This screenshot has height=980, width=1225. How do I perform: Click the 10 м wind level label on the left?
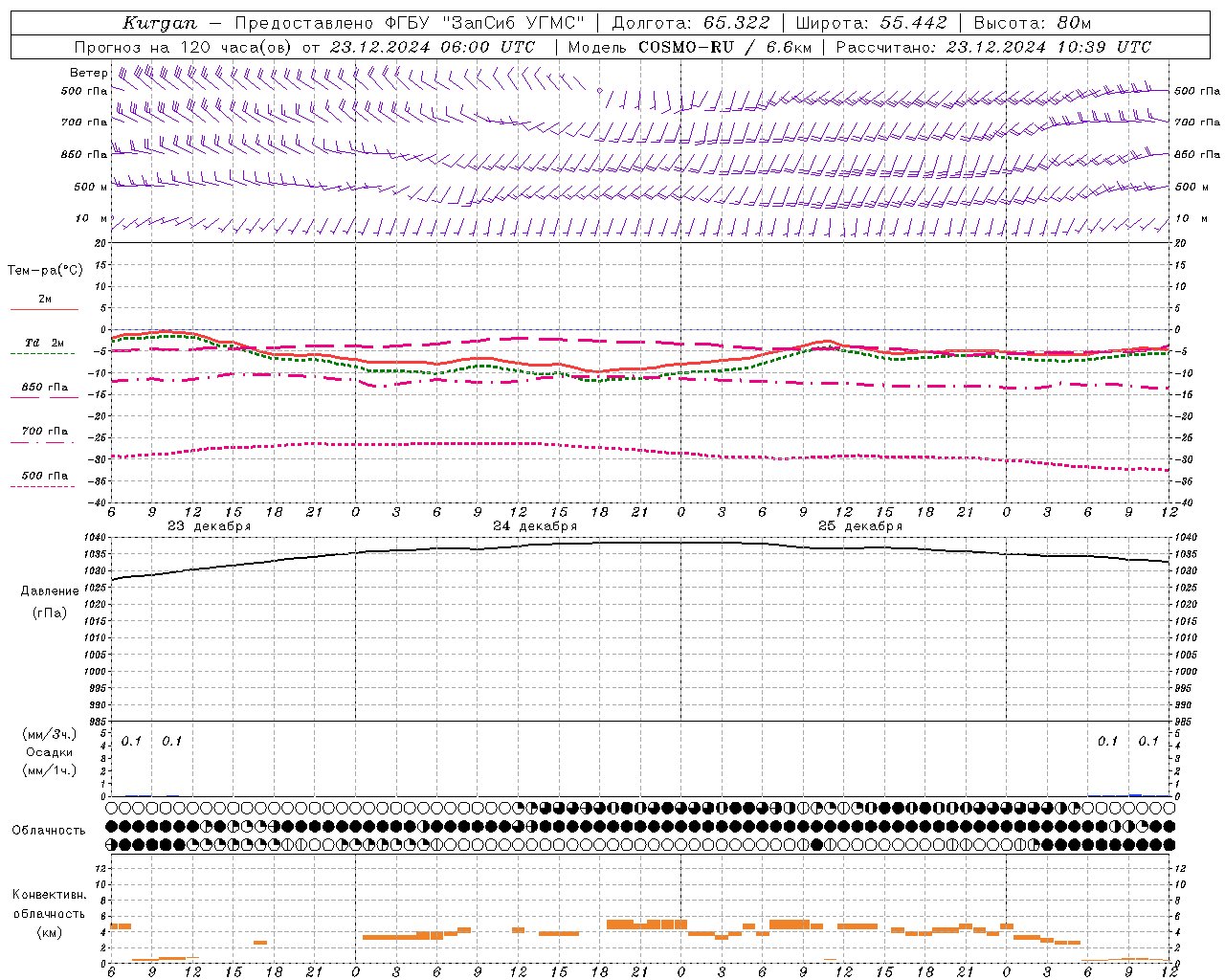pyautogui.click(x=92, y=219)
